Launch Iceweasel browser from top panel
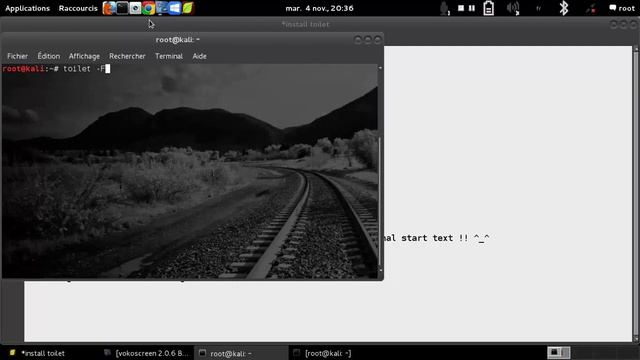The height and width of the screenshot is (360, 640). 109,8
